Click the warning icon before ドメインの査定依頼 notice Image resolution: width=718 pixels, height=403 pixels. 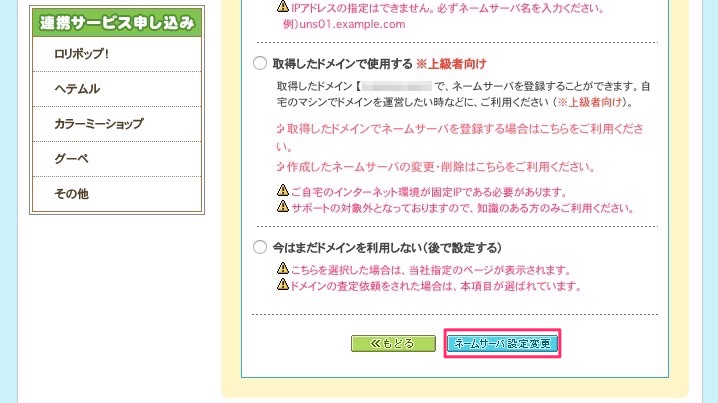pyautogui.click(x=283, y=284)
